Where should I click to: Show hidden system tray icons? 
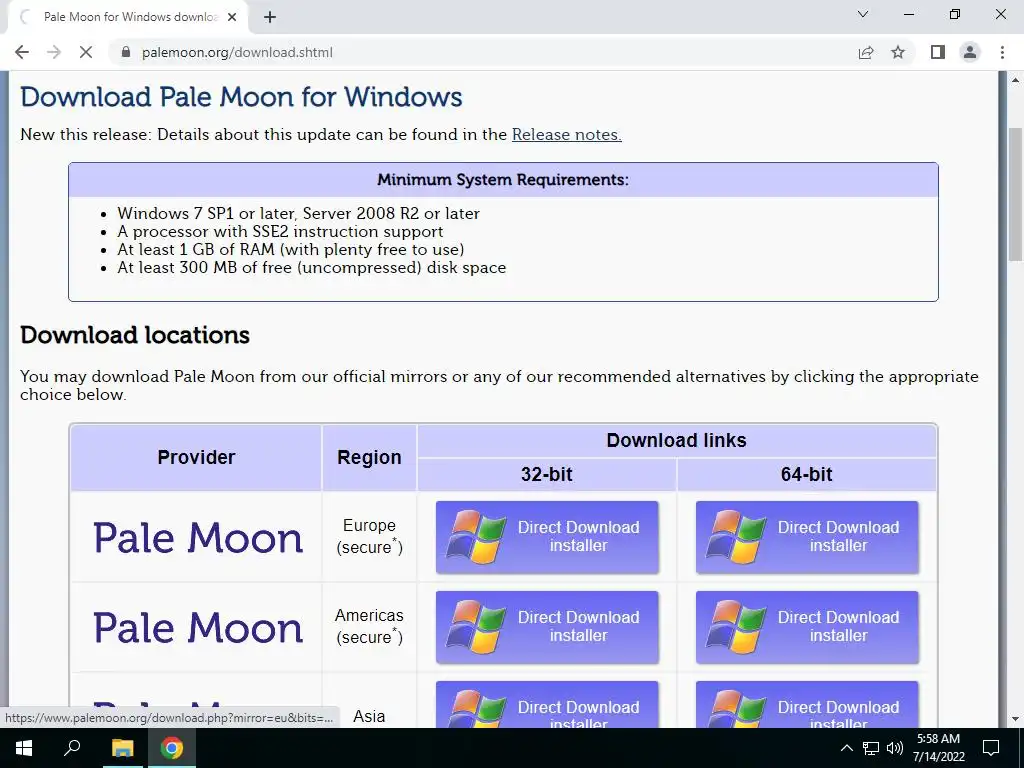(x=846, y=748)
